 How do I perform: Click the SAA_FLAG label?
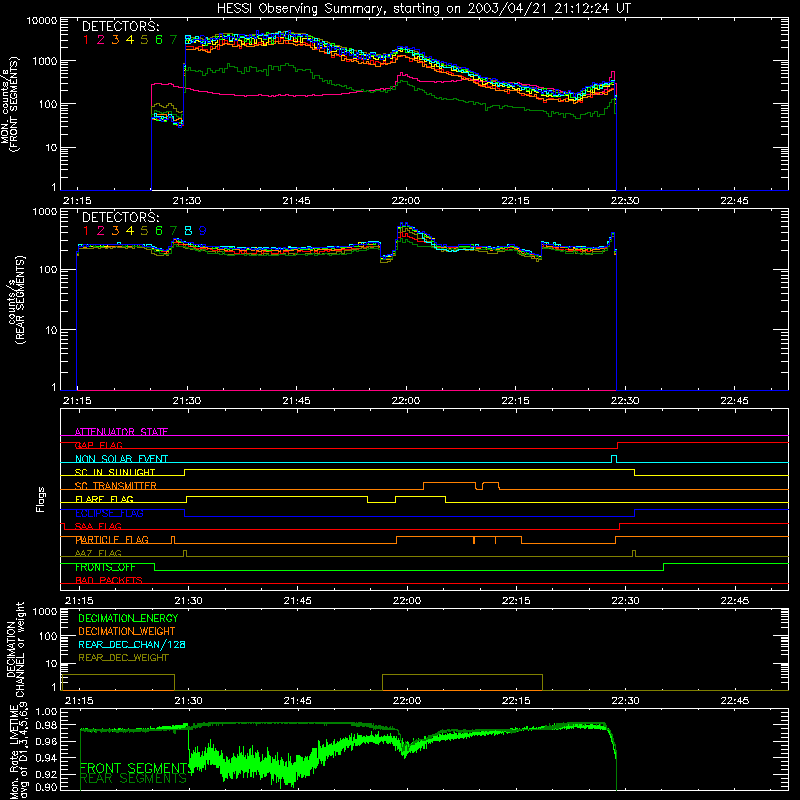[x=98, y=526]
